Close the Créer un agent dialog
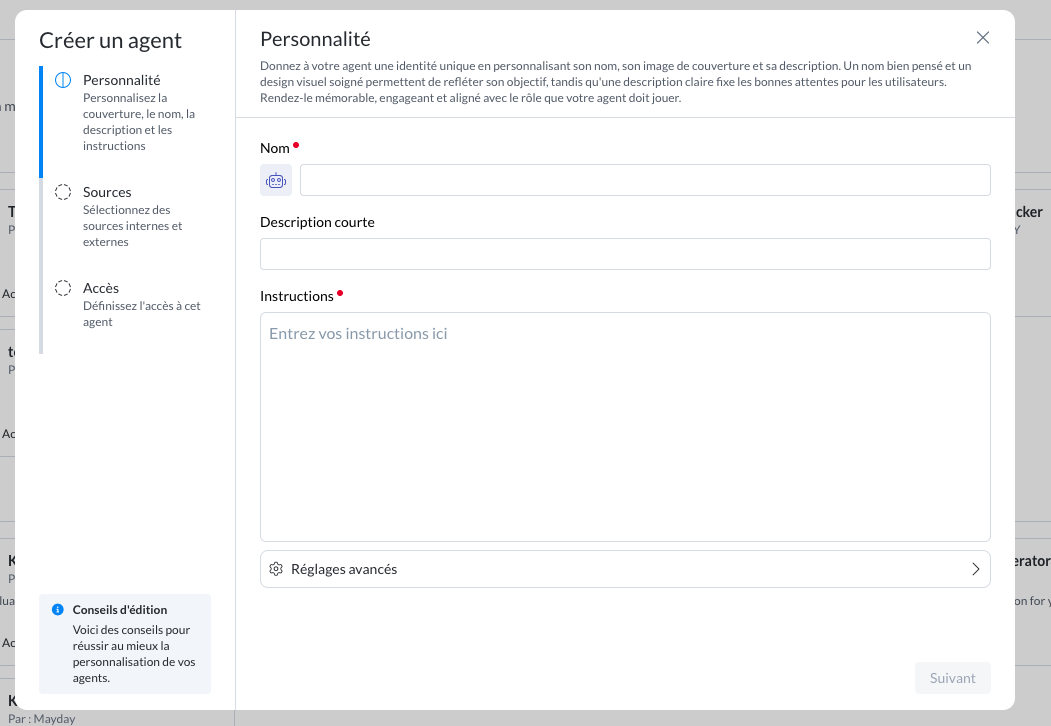 click(982, 38)
